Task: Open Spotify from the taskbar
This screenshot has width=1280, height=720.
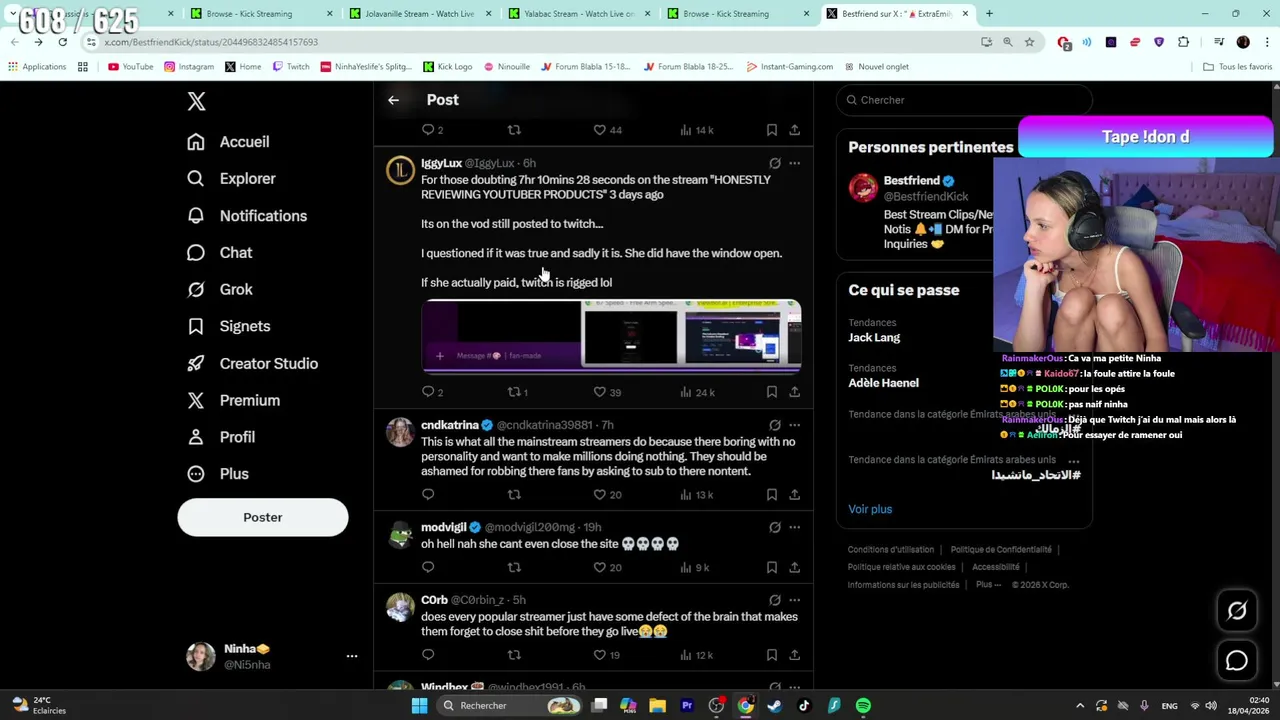Action: click(x=863, y=706)
